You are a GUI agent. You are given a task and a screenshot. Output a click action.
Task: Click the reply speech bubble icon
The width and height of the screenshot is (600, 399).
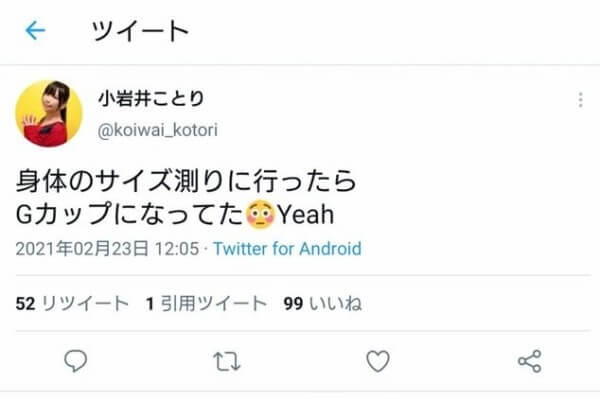[x=75, y=360]
